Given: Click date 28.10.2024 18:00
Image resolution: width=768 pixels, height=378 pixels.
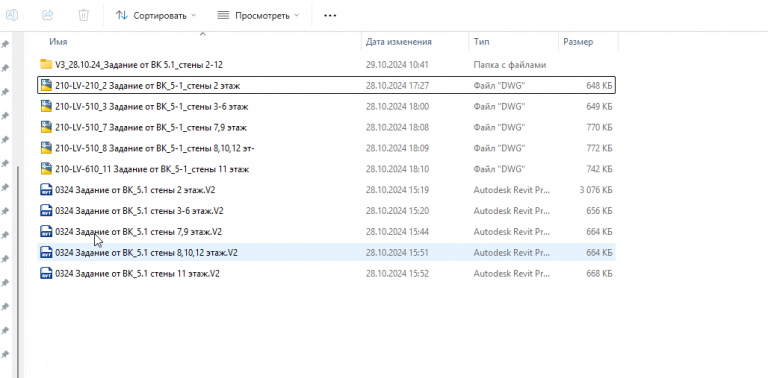Looking at the screenshot, I should pos(397,107).
